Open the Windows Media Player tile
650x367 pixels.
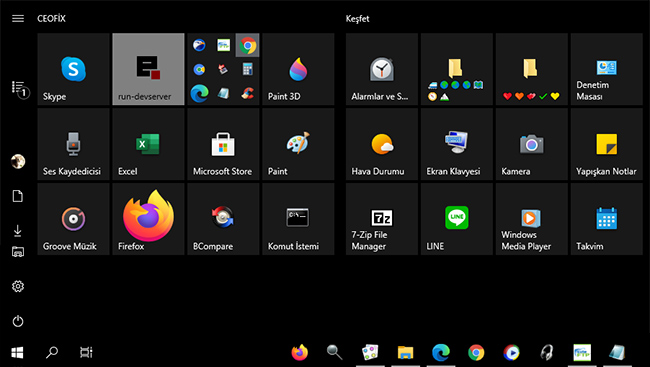[532, 219]
